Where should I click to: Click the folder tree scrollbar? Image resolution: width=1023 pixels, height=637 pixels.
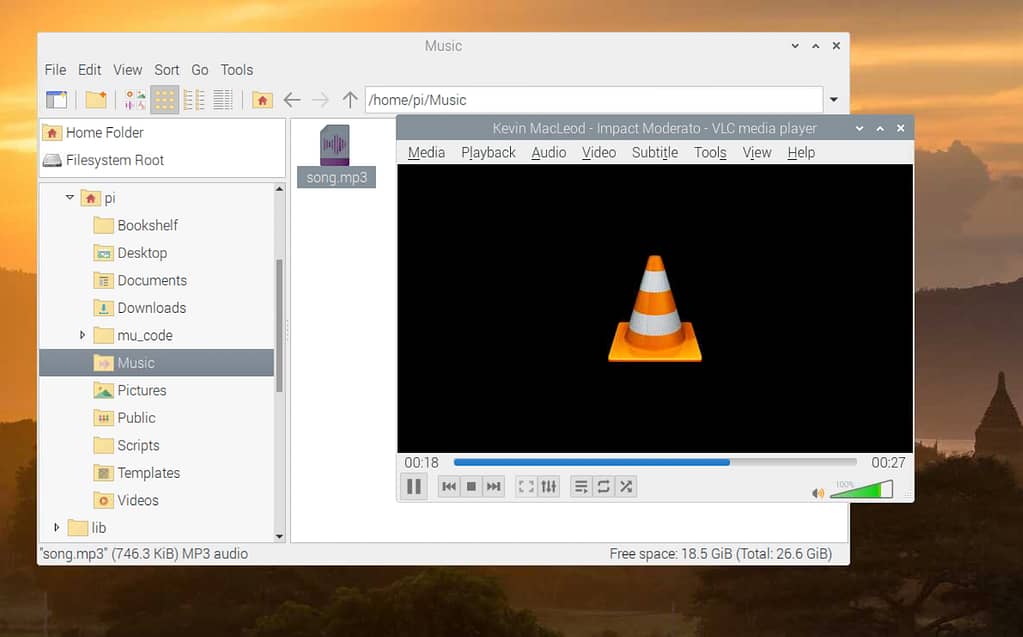point(279,326)
